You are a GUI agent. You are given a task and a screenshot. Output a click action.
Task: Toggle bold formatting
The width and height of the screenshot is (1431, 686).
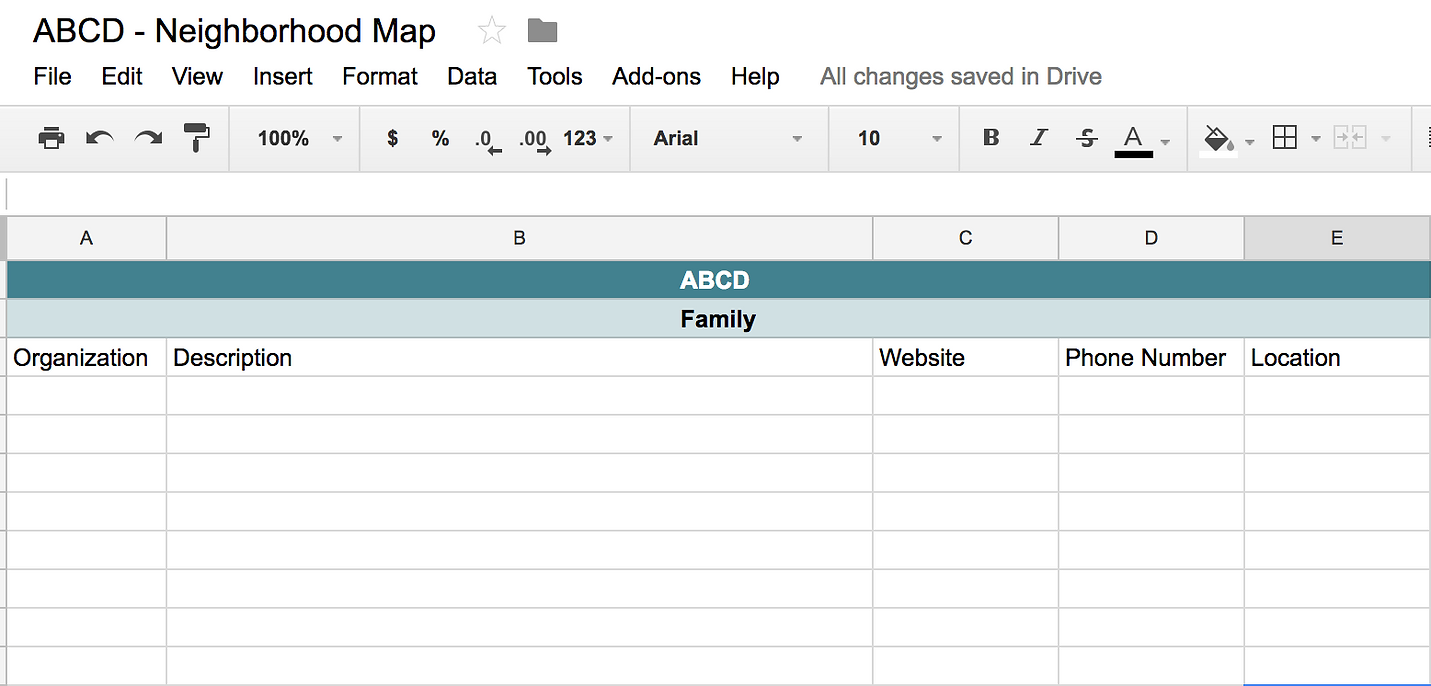991,138
